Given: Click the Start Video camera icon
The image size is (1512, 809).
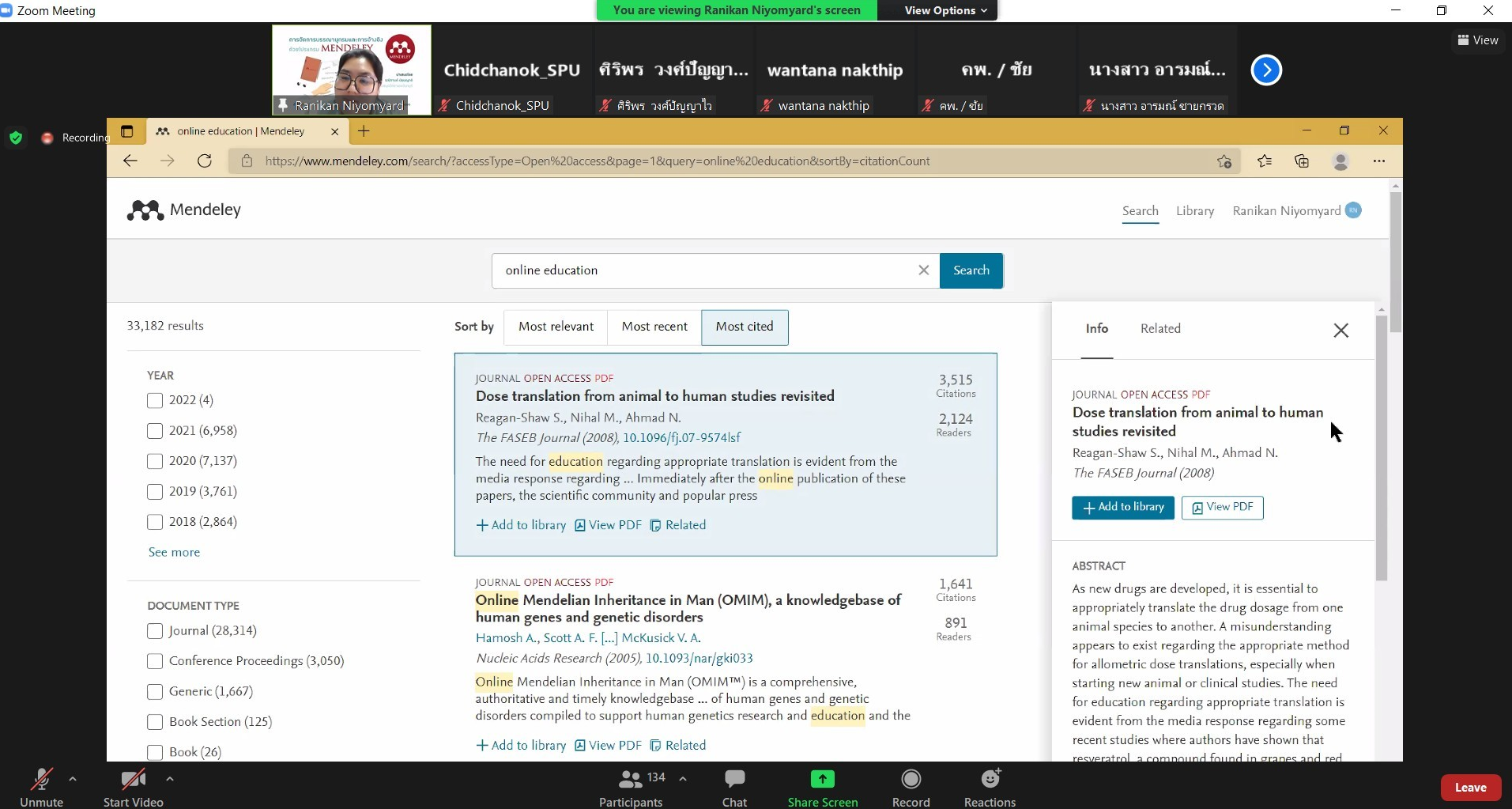Looking at the screenshot, I should coord(133,780).
